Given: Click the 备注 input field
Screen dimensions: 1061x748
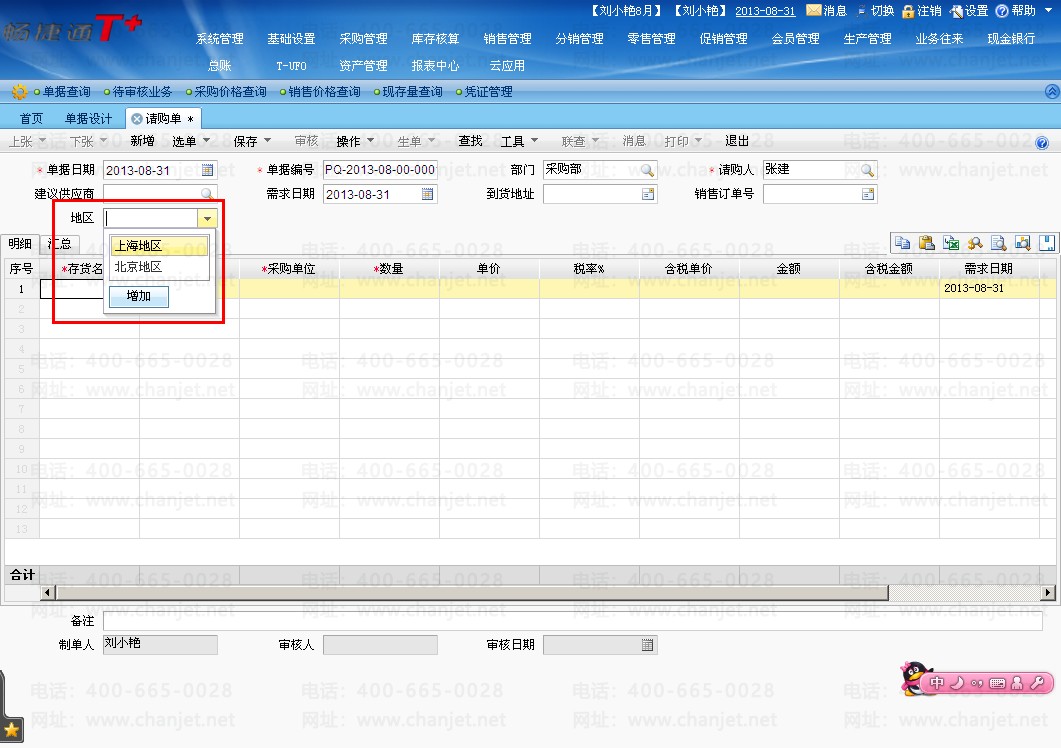Looking at the screenshot, I should pos(572,621).
